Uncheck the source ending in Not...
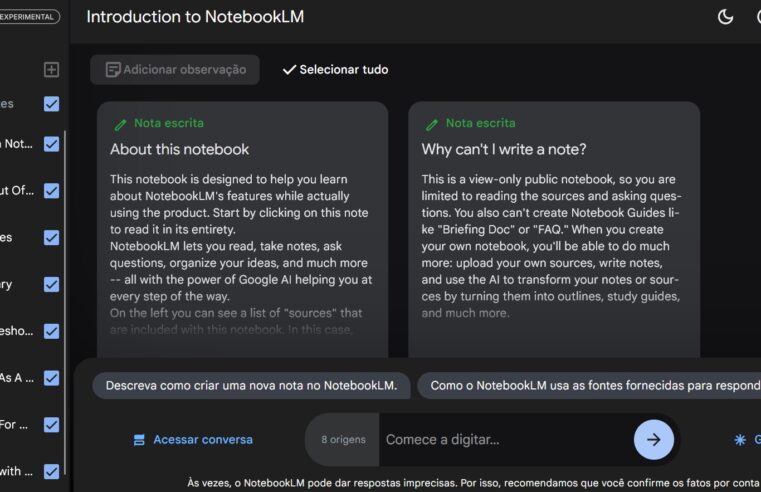This screenshot has height=492, width=761. click(x=51, y=144)
